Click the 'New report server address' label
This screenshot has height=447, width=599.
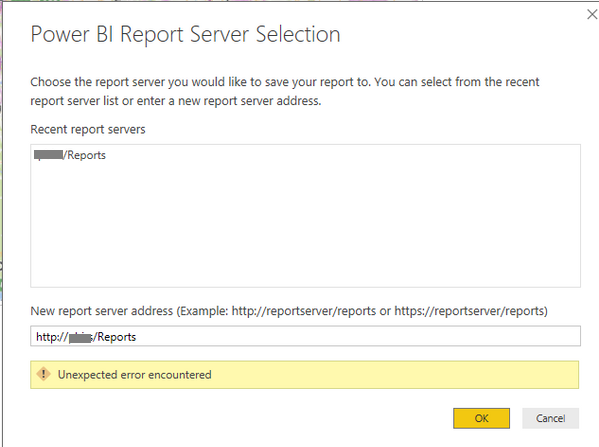[x=289, y=311]
